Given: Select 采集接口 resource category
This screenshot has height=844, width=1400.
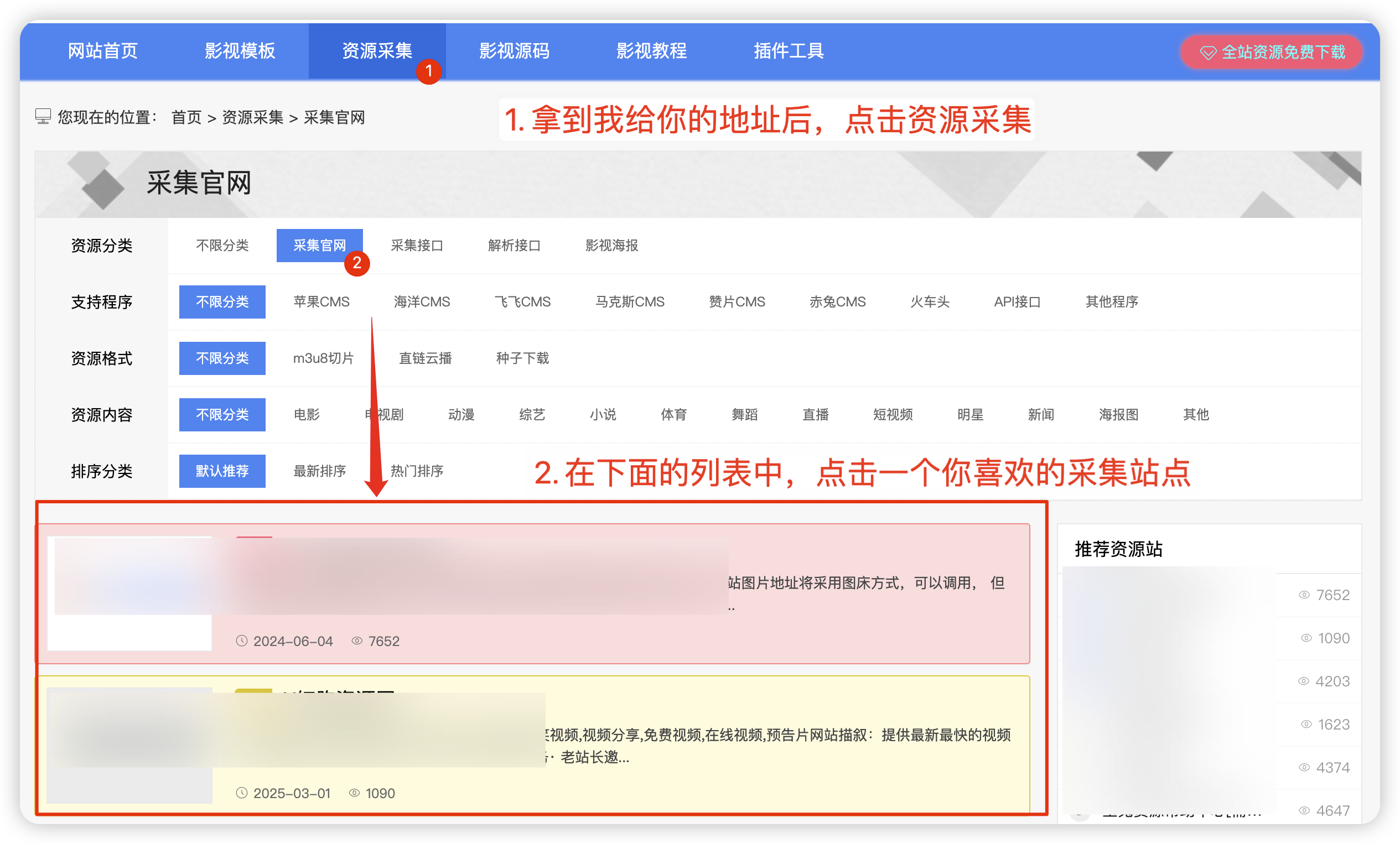Looking at the screenshot, I should point(417,246).
